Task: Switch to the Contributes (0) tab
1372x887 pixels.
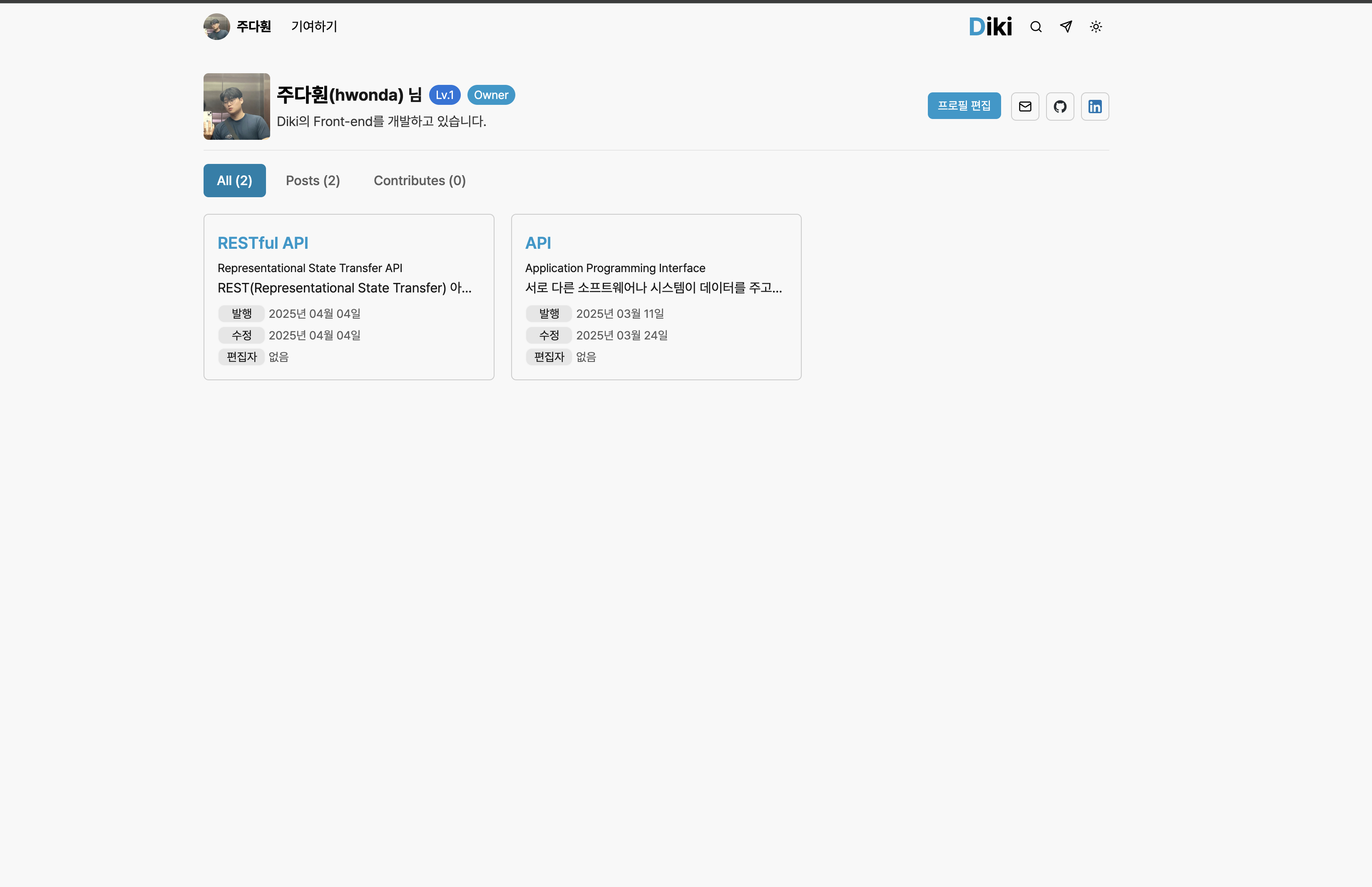Action: (x=420, y=181)
